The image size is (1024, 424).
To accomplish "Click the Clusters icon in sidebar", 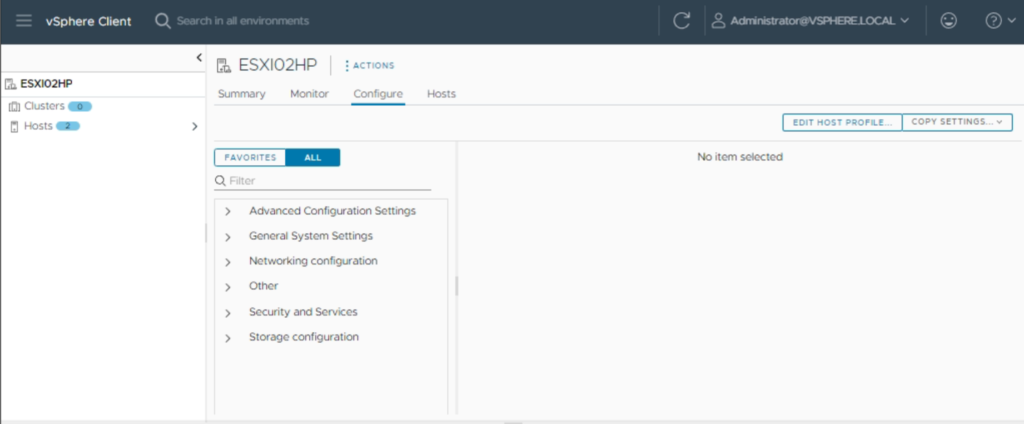I will click(x=14, y=106).
